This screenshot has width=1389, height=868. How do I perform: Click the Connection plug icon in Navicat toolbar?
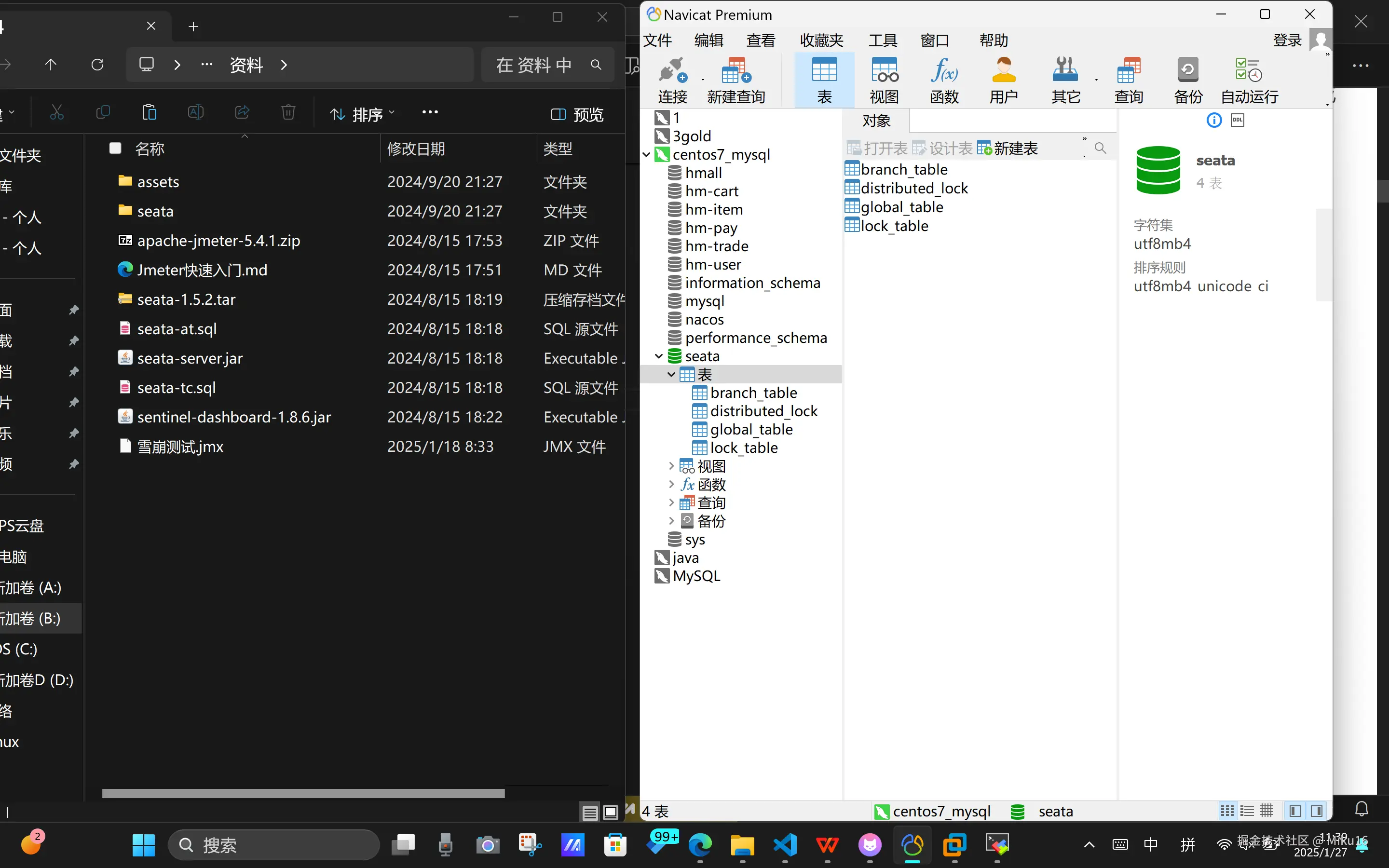(672, 70)
